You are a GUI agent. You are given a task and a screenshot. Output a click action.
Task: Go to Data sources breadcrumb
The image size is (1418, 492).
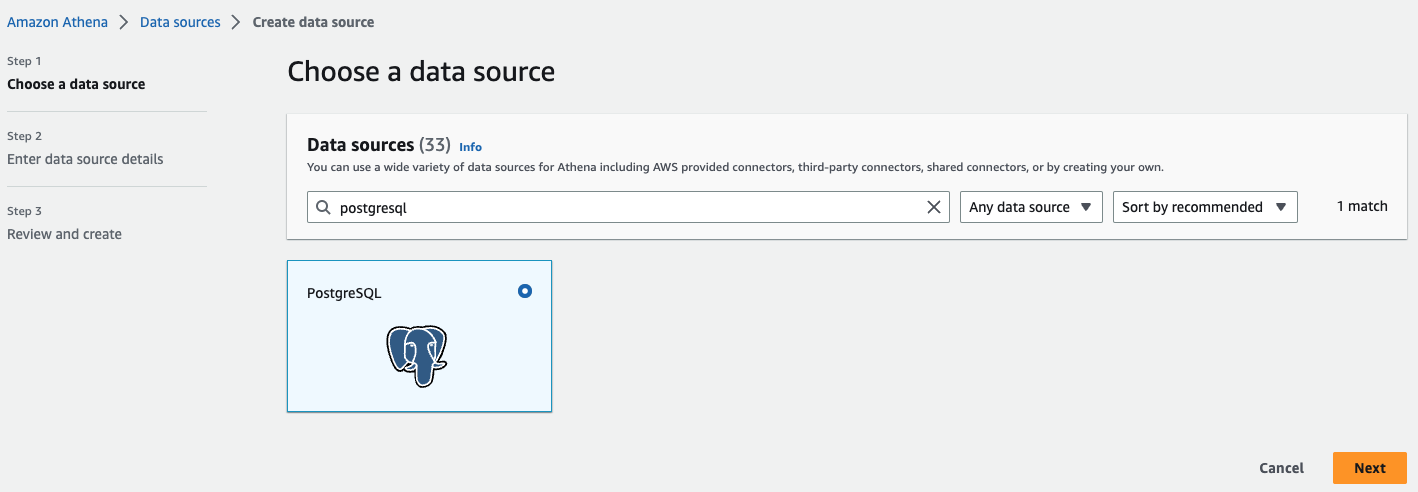pos(180,22)
